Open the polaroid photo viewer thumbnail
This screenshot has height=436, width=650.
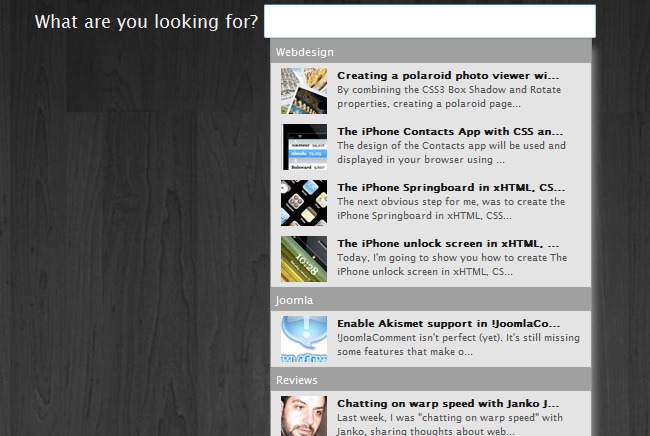pos(304,91)
